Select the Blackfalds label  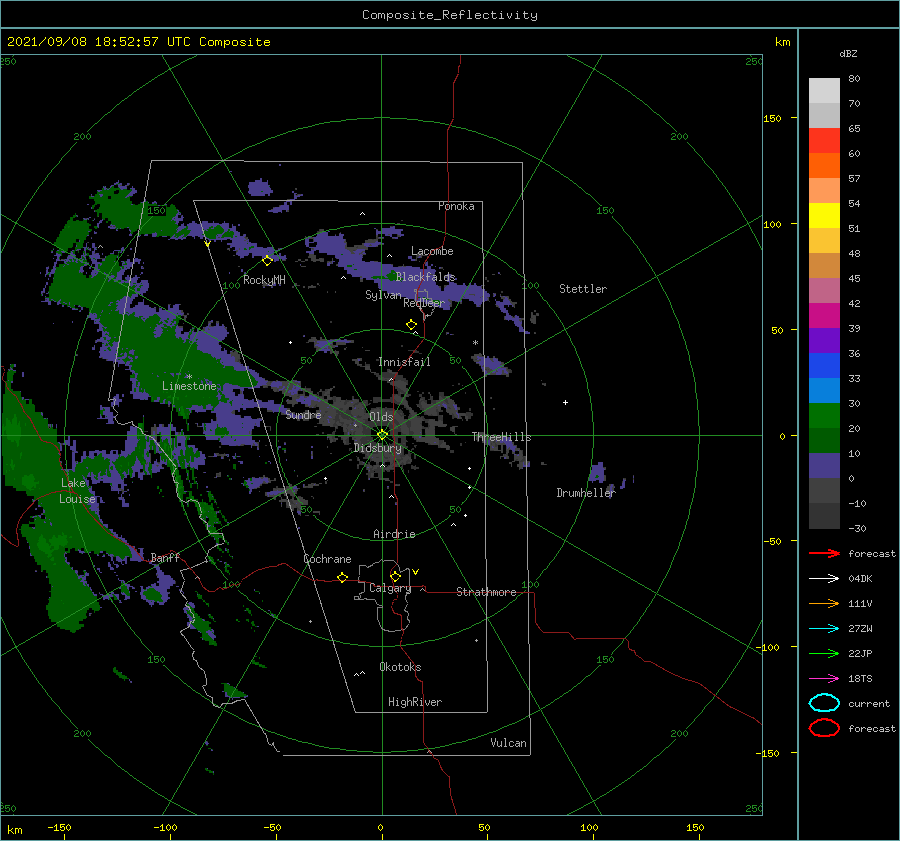pos(425,277)
